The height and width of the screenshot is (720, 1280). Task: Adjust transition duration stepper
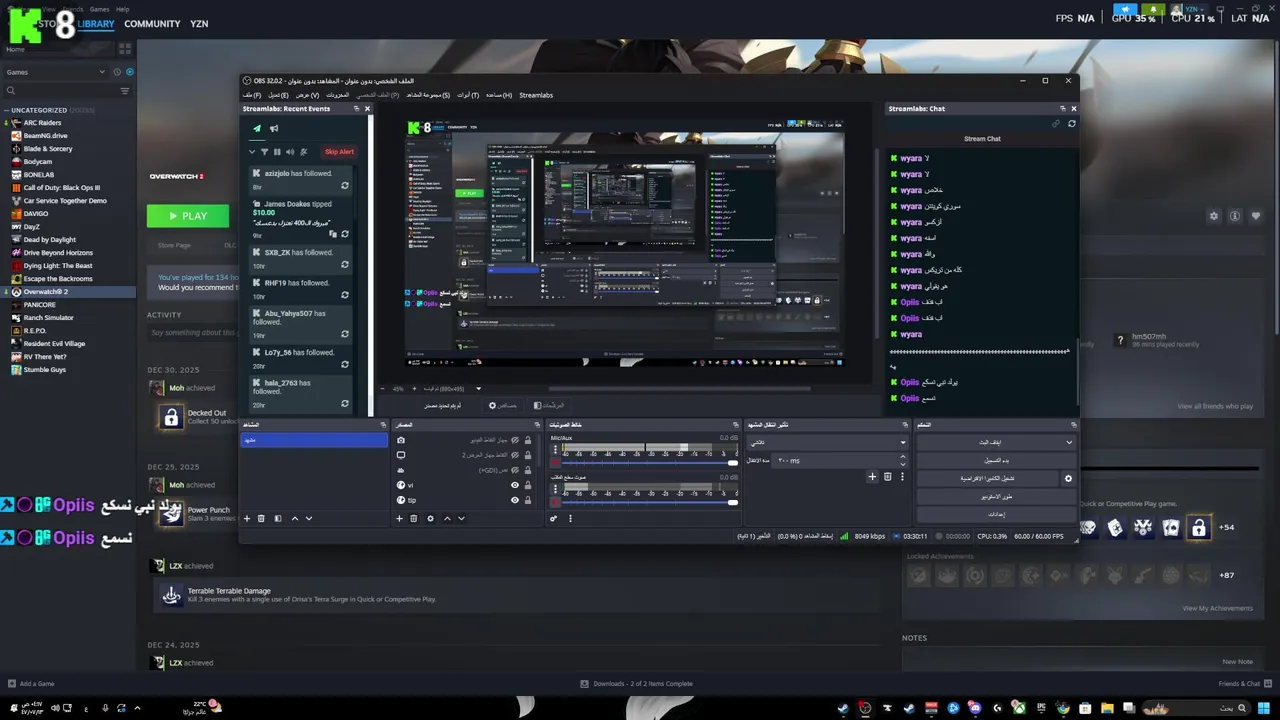tap(903, 460)
